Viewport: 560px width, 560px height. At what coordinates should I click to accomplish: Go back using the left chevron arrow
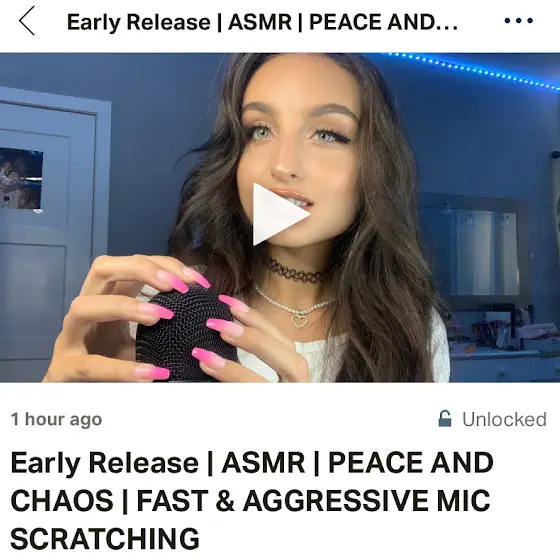(x=27, y=21)
